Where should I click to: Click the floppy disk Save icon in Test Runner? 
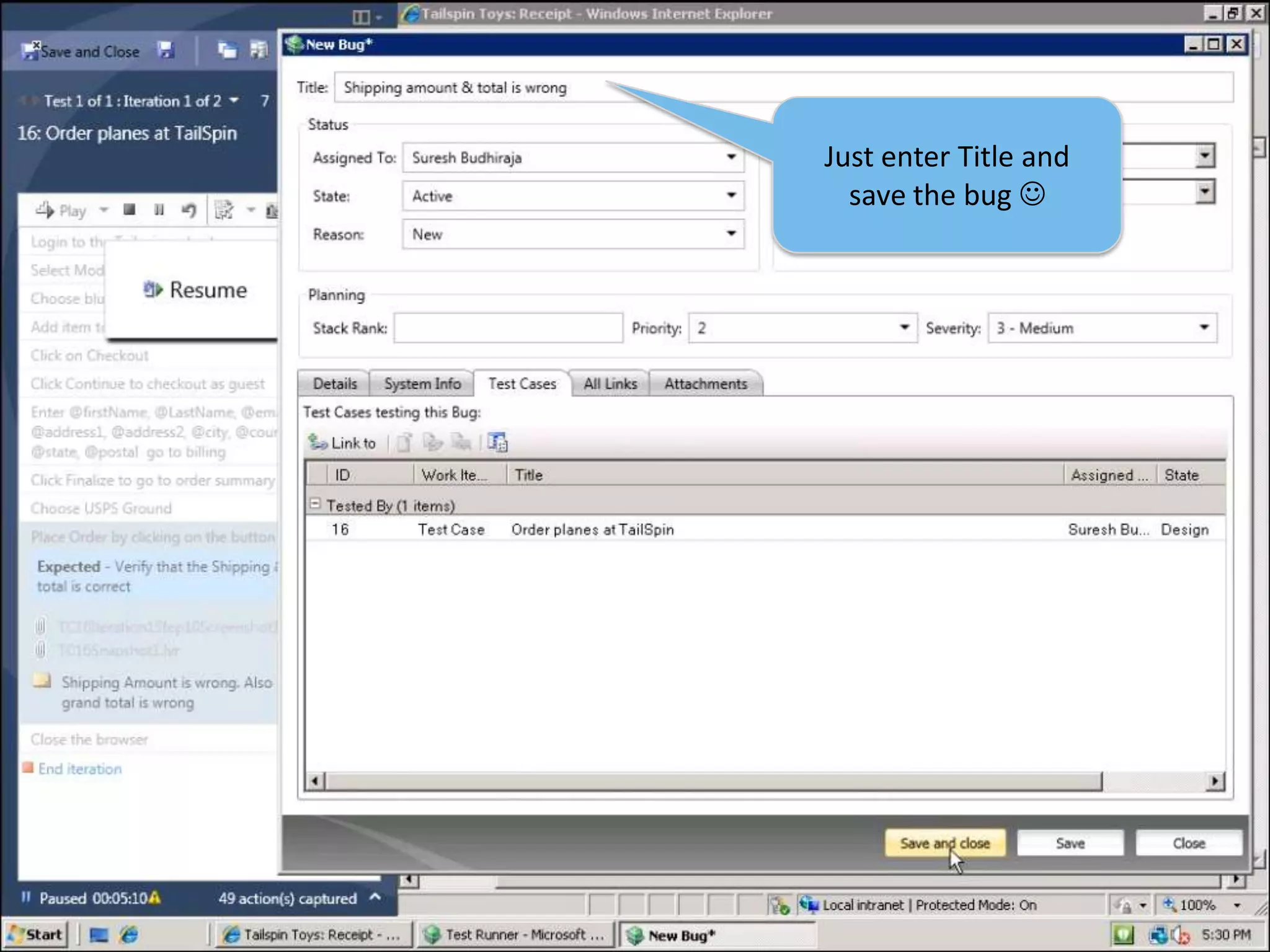[166, 51]
